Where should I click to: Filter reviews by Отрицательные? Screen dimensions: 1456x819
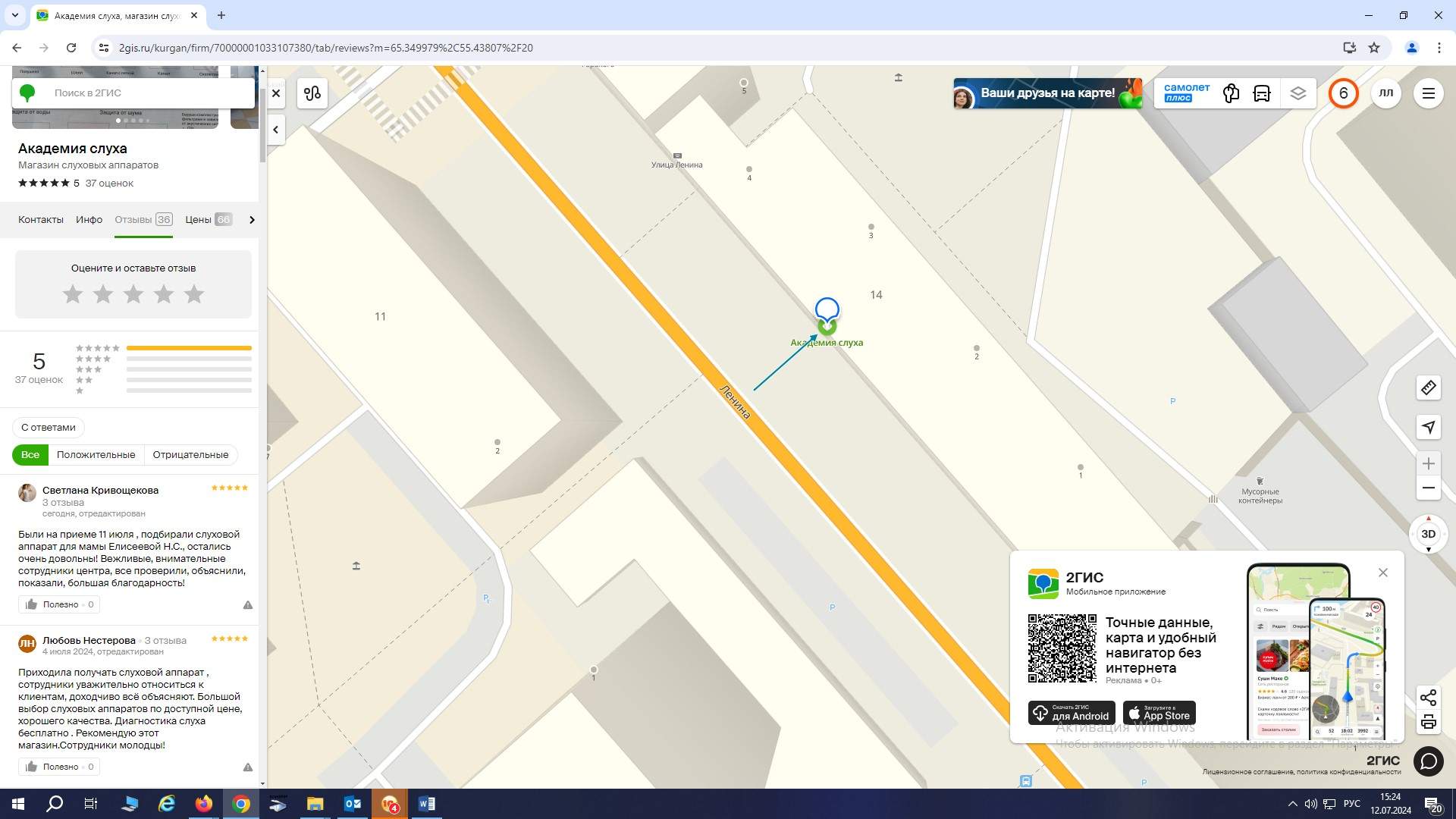point(190,455)
